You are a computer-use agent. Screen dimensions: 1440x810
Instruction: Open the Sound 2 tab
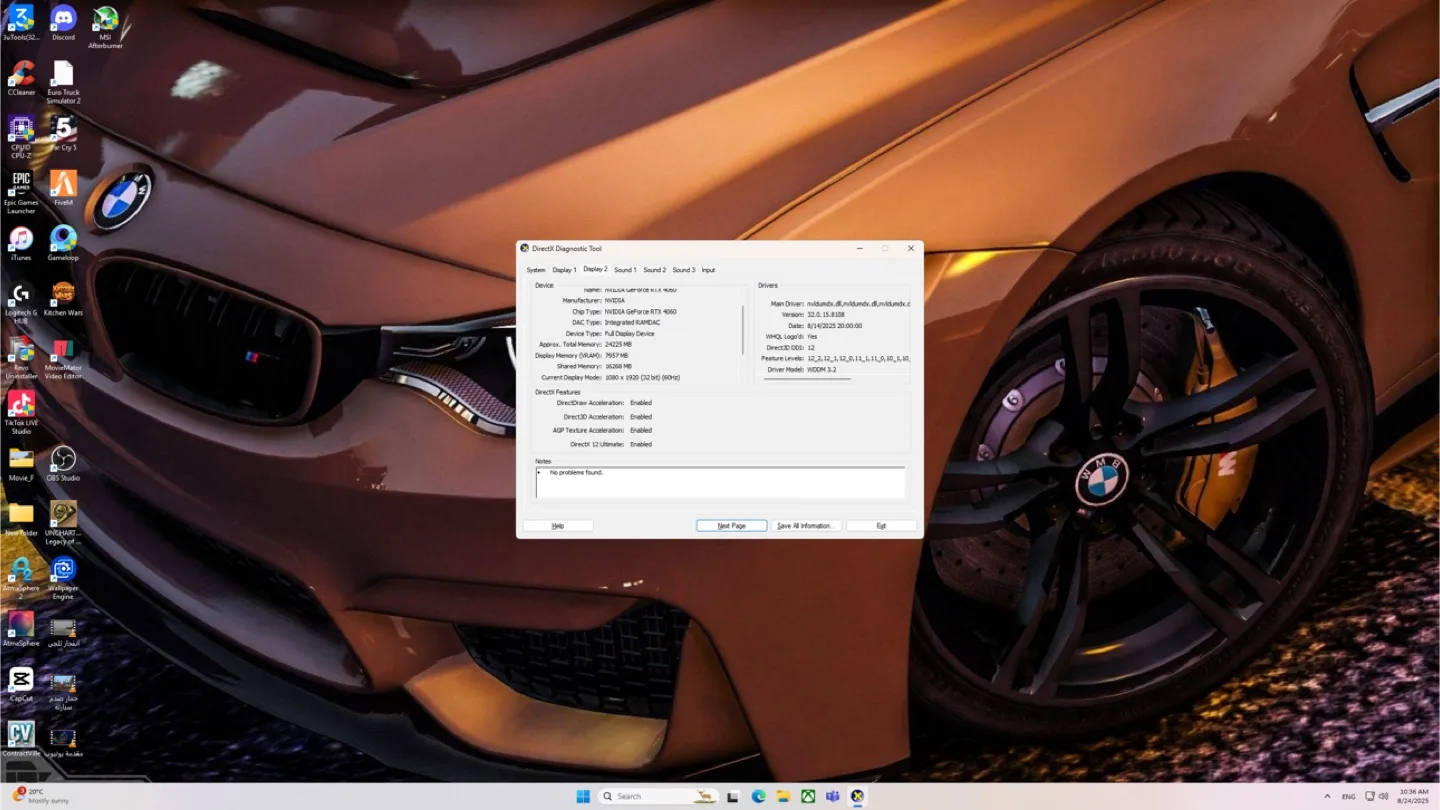tap(654, 270)
